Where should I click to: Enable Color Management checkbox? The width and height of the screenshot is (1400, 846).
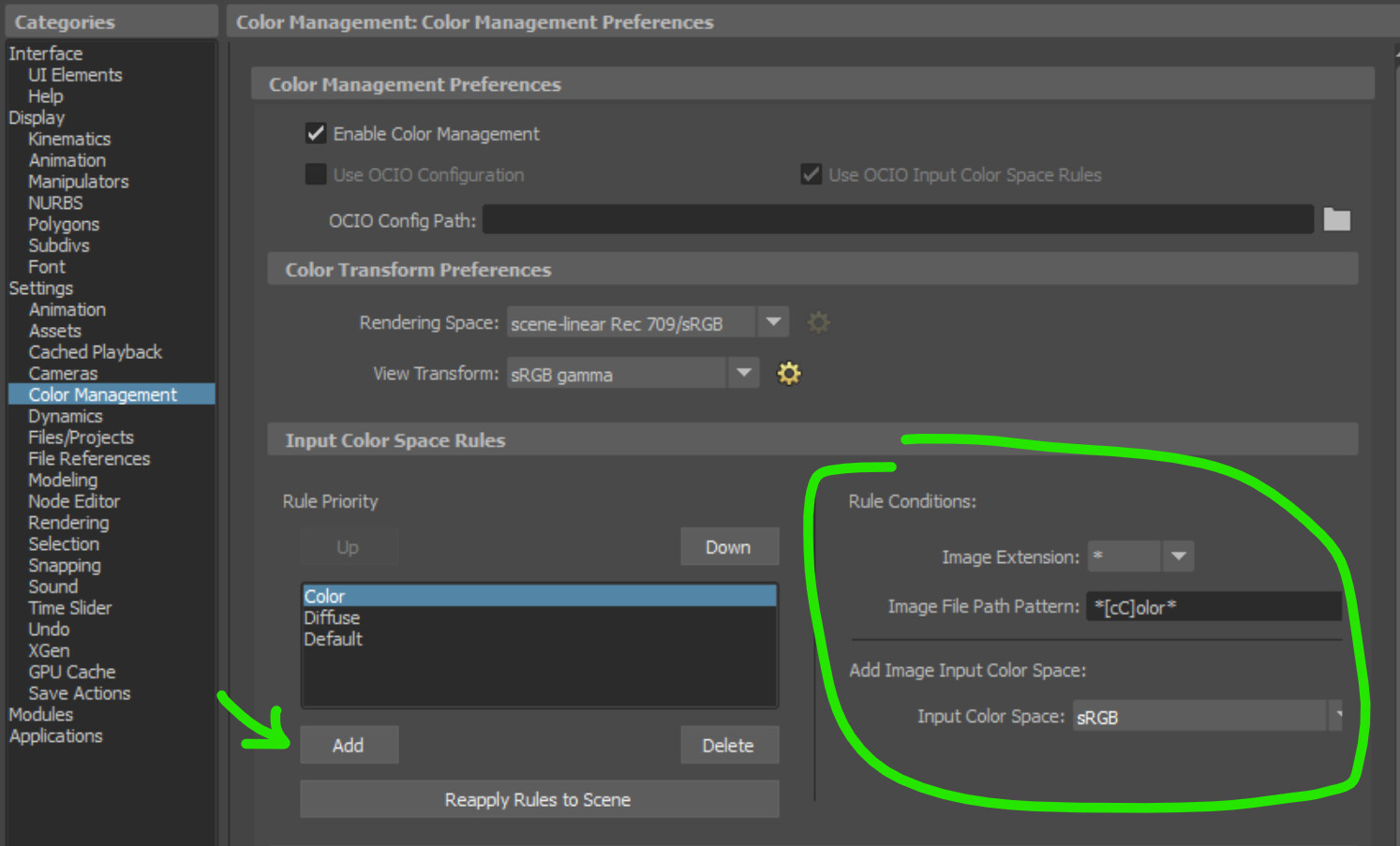click(316, 133)
